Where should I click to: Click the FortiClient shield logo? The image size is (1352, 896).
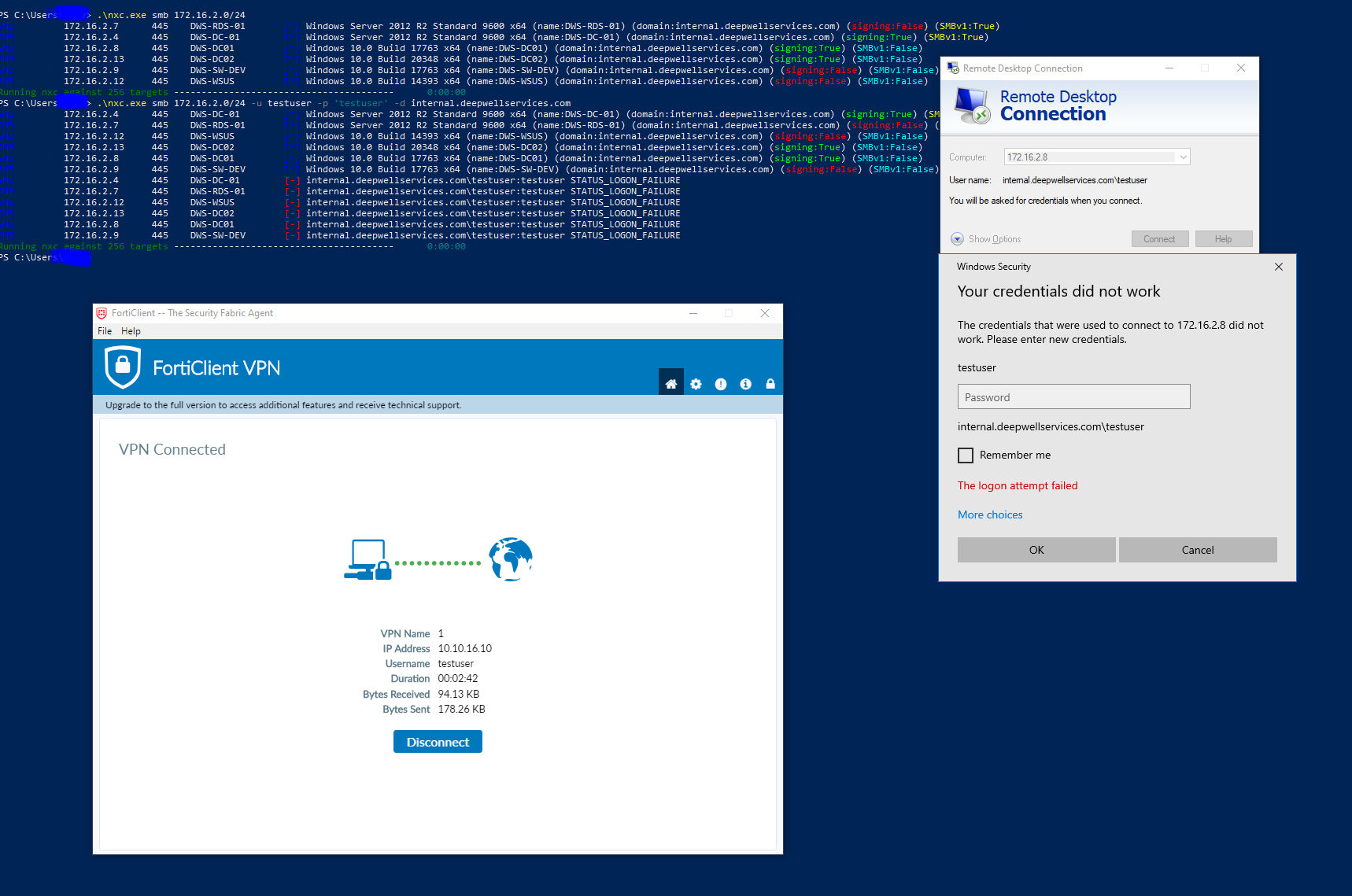tap(123, 367)
